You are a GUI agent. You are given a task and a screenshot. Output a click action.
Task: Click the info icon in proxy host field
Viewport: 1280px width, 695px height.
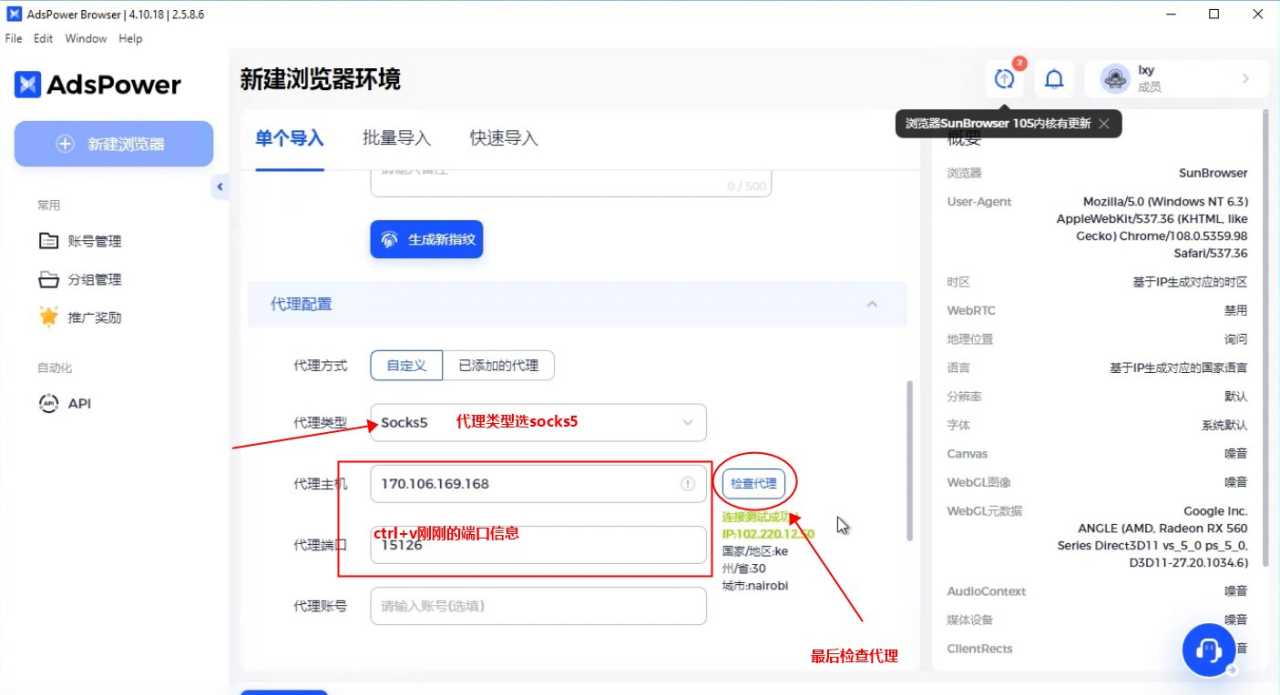(688, 484)
